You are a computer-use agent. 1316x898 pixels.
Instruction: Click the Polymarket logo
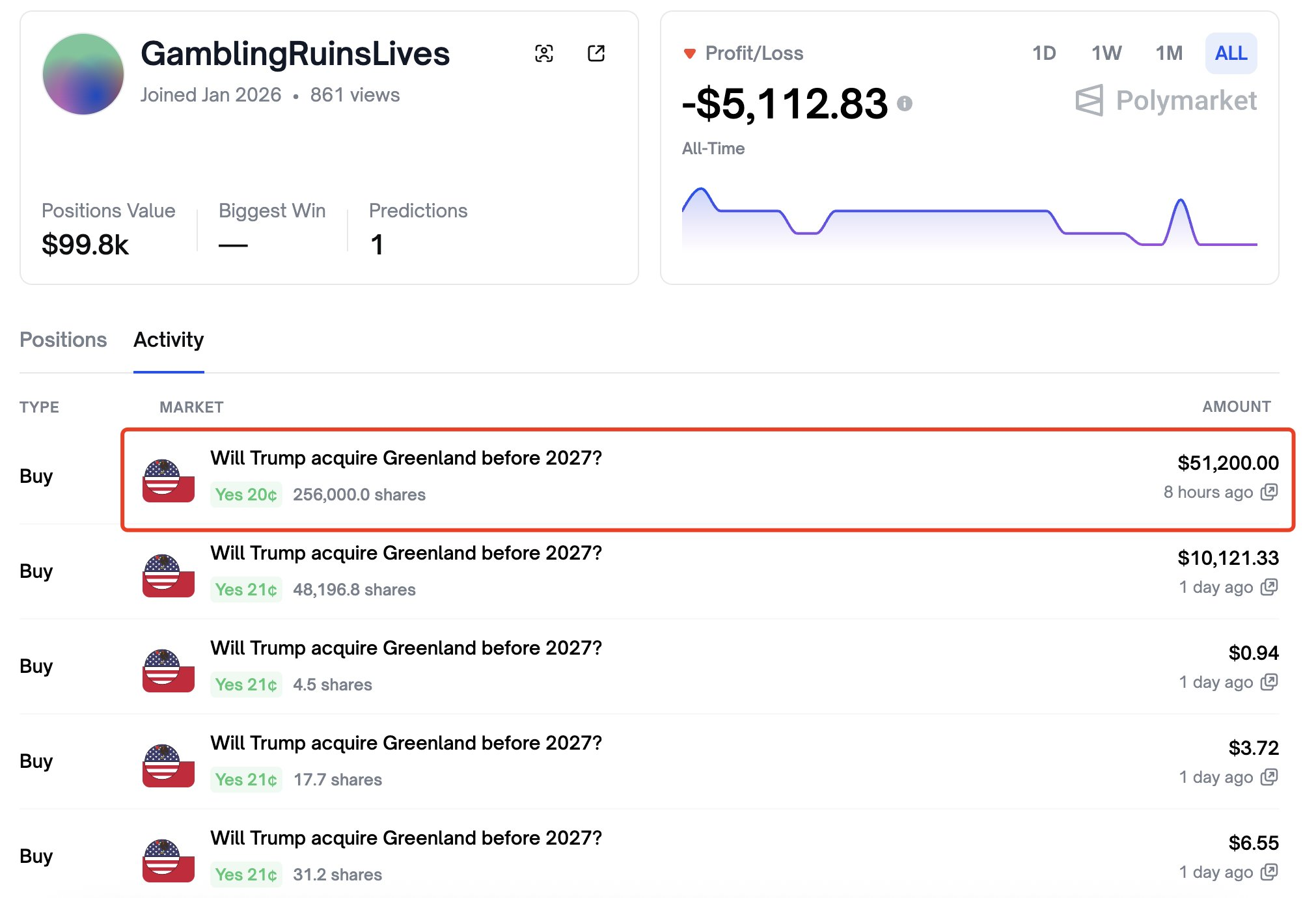pos(1166,101)
